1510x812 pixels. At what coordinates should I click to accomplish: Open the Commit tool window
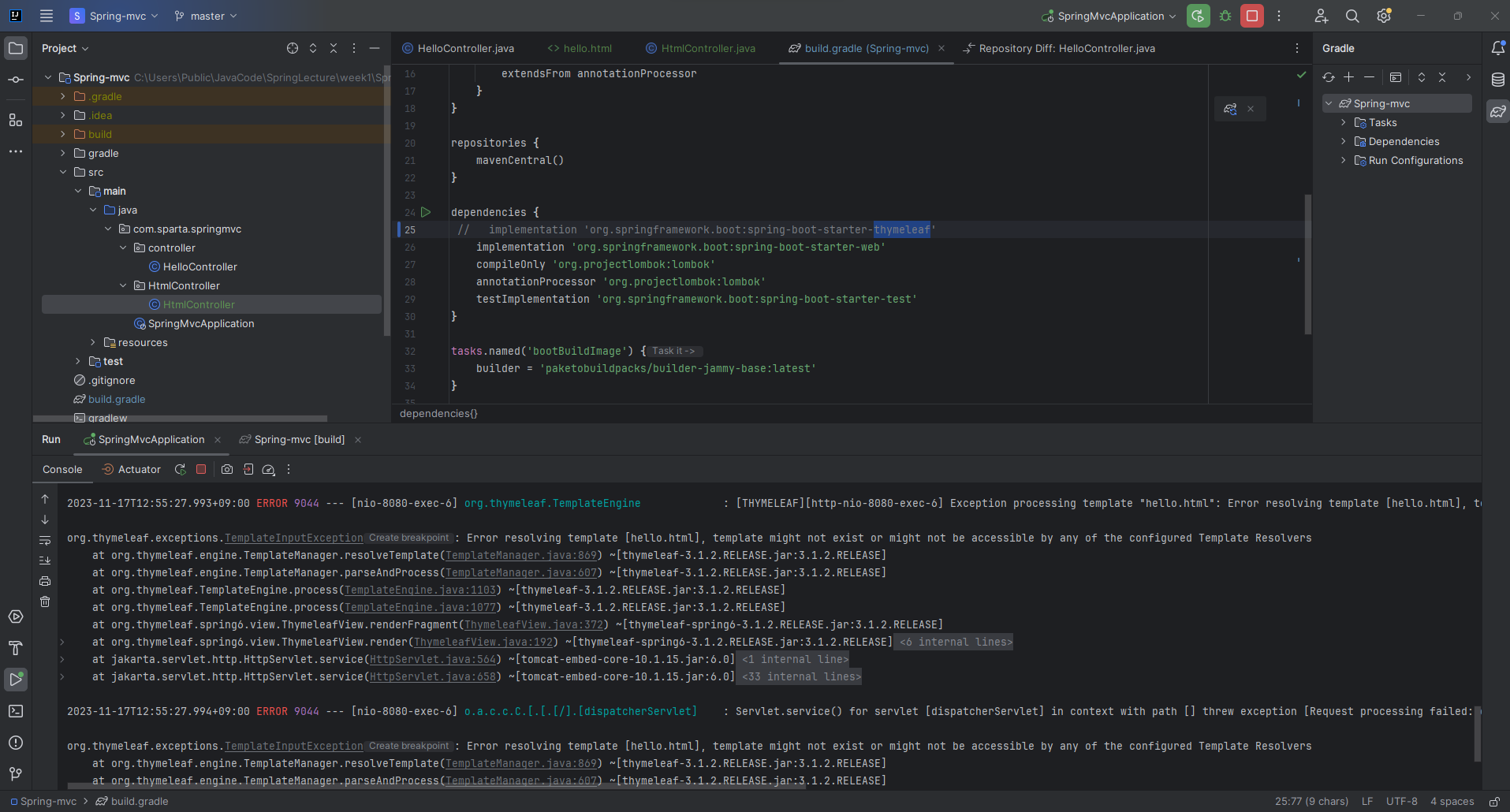pos(16,80)
